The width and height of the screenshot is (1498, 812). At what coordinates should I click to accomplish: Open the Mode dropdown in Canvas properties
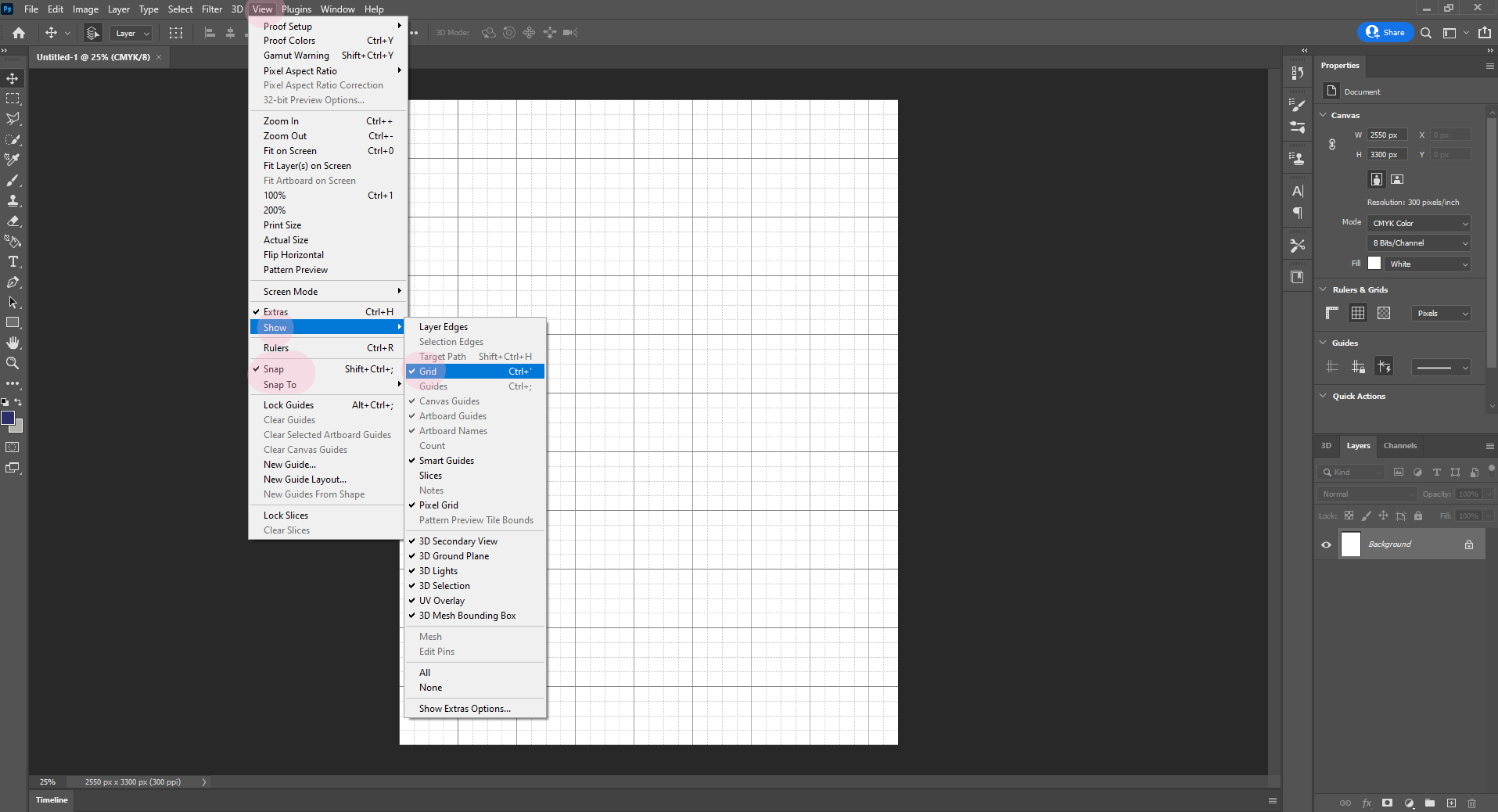pos(1417,222)
